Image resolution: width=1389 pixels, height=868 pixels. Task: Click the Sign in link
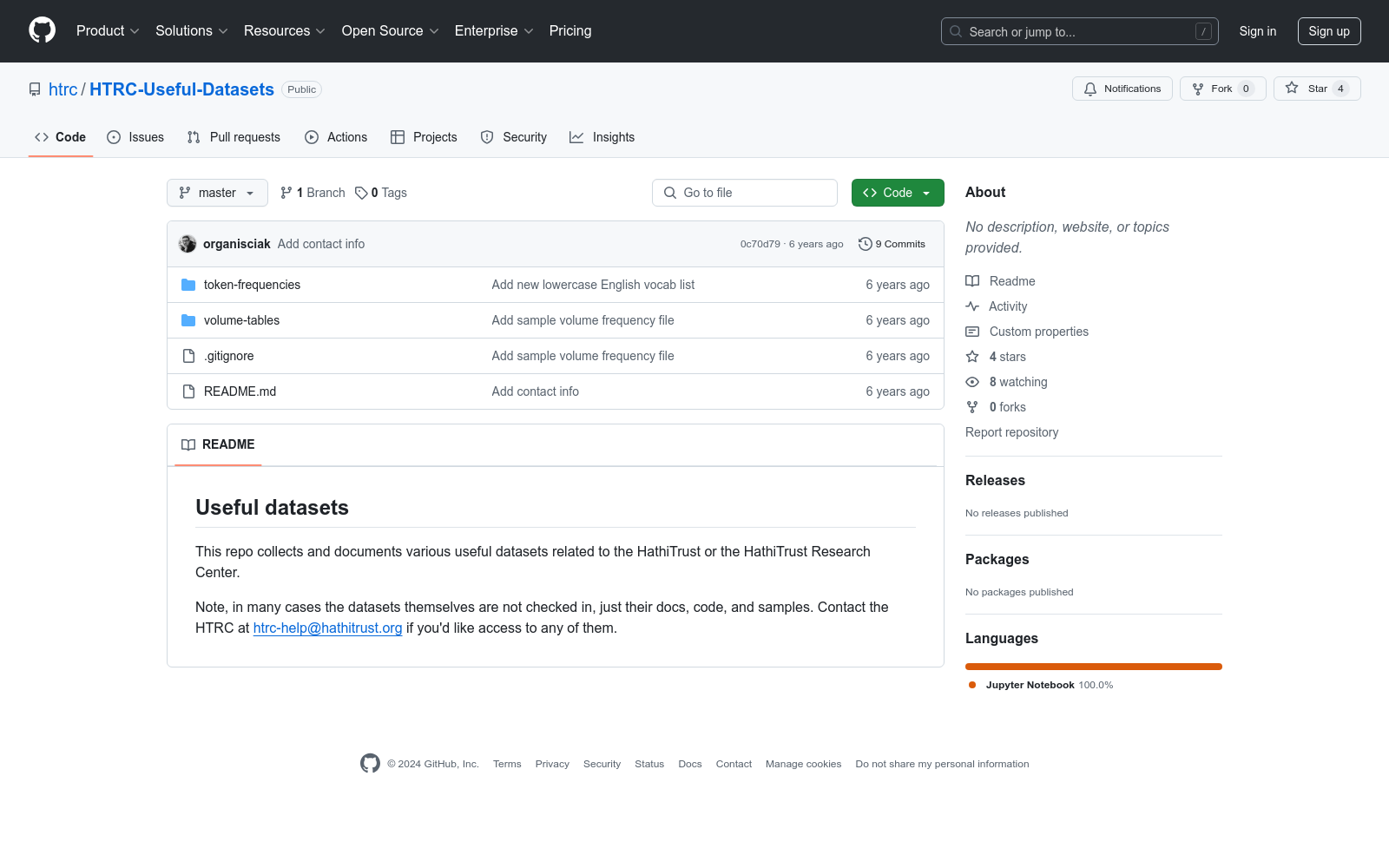pos(1258,31)
